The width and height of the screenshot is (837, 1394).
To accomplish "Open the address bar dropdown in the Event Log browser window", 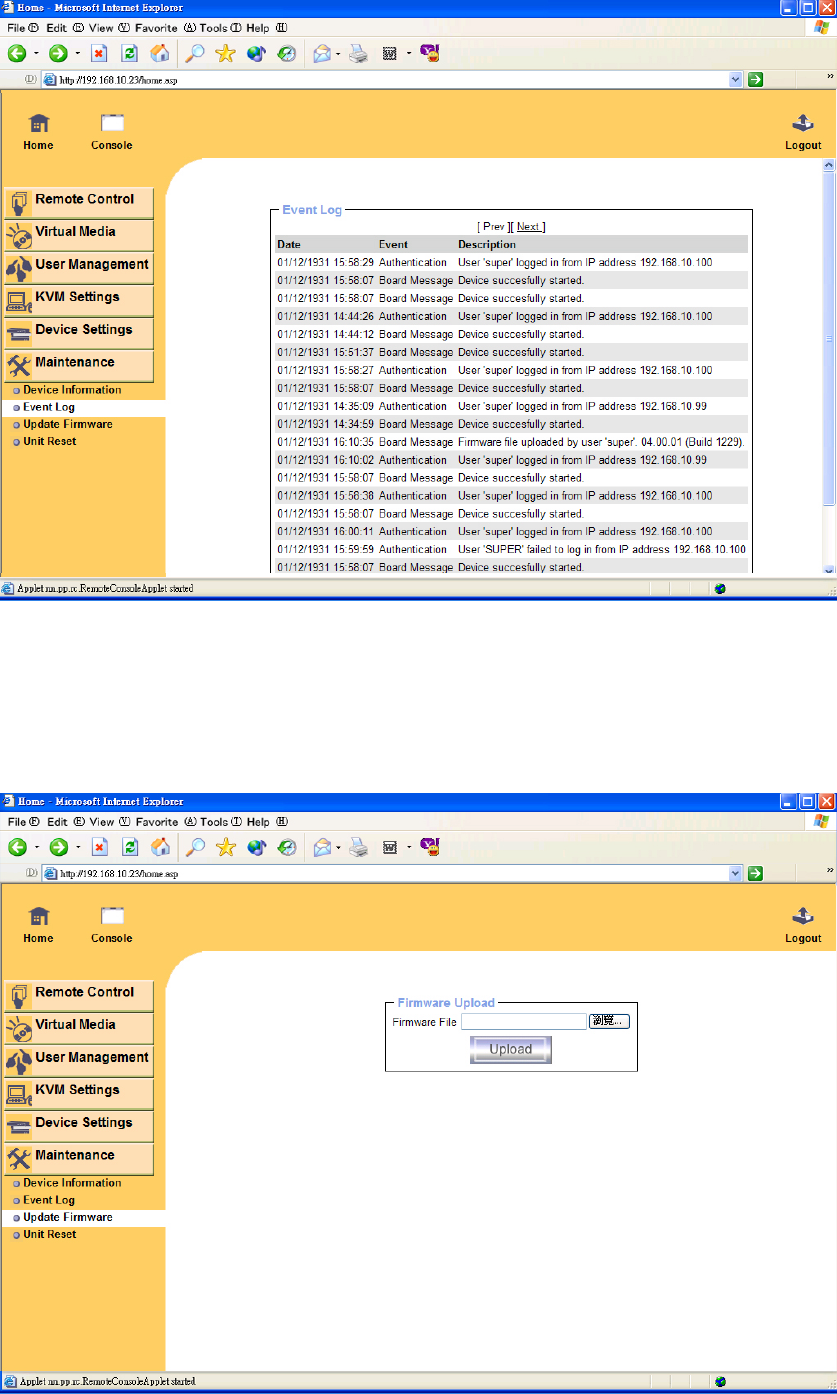I will tap(736, 79).
